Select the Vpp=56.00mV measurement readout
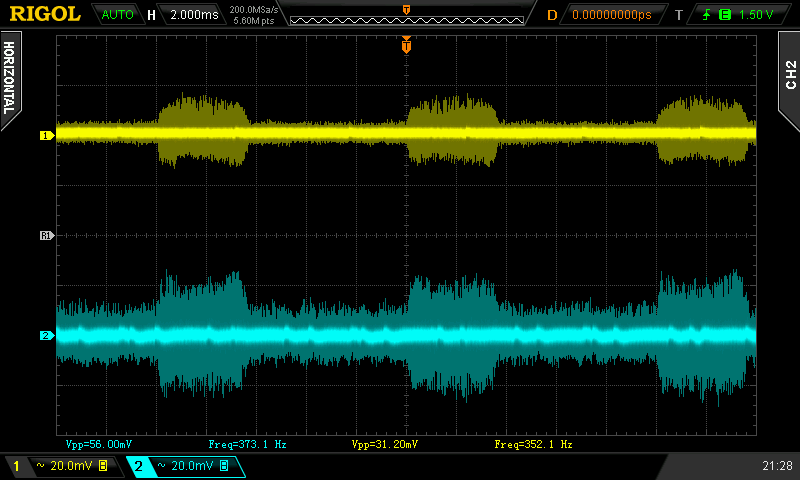Viewport: 800px width, 480px height. coord(98,443)
